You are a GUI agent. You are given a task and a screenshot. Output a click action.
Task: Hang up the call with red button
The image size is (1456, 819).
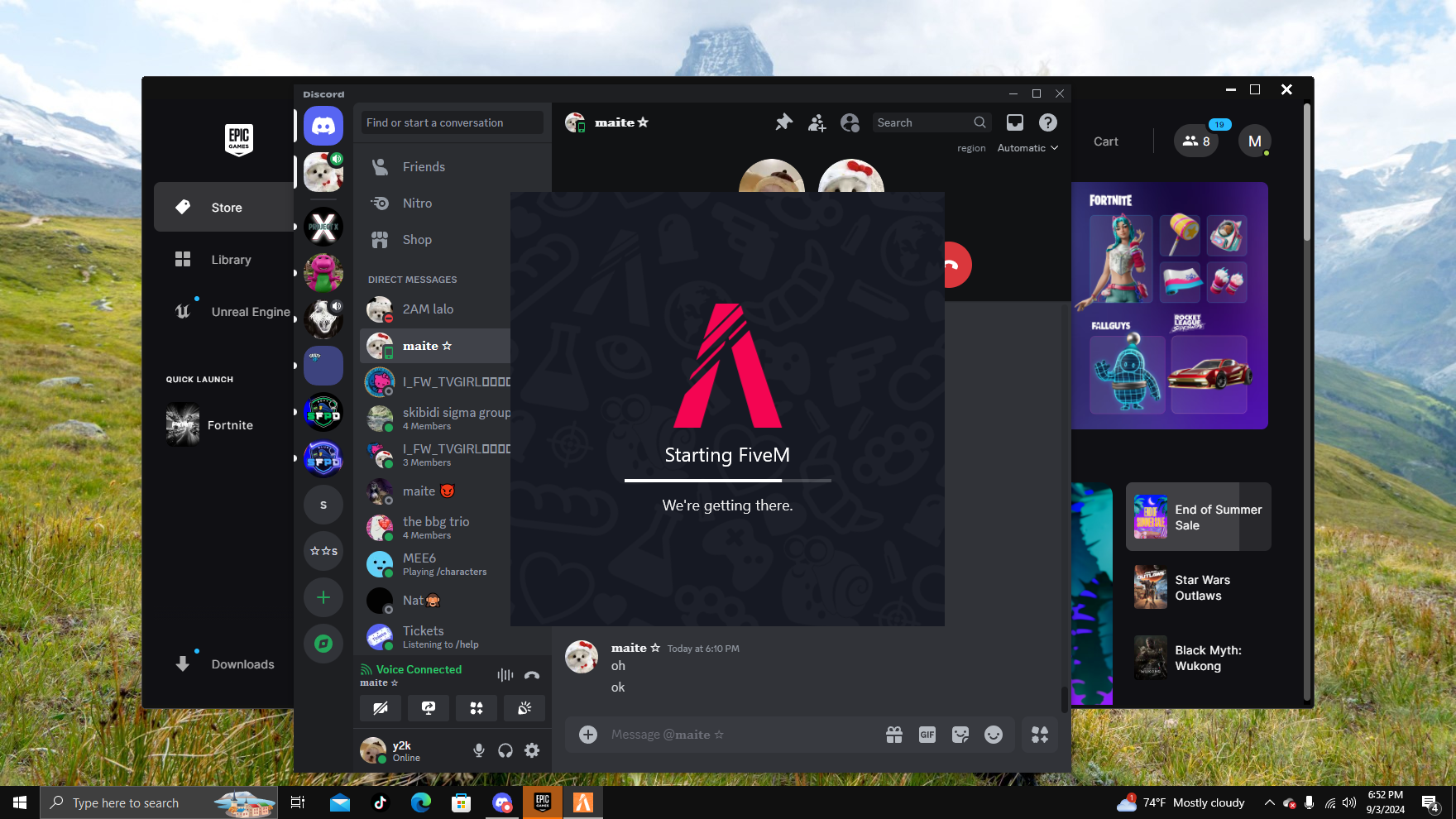[955, 265]
